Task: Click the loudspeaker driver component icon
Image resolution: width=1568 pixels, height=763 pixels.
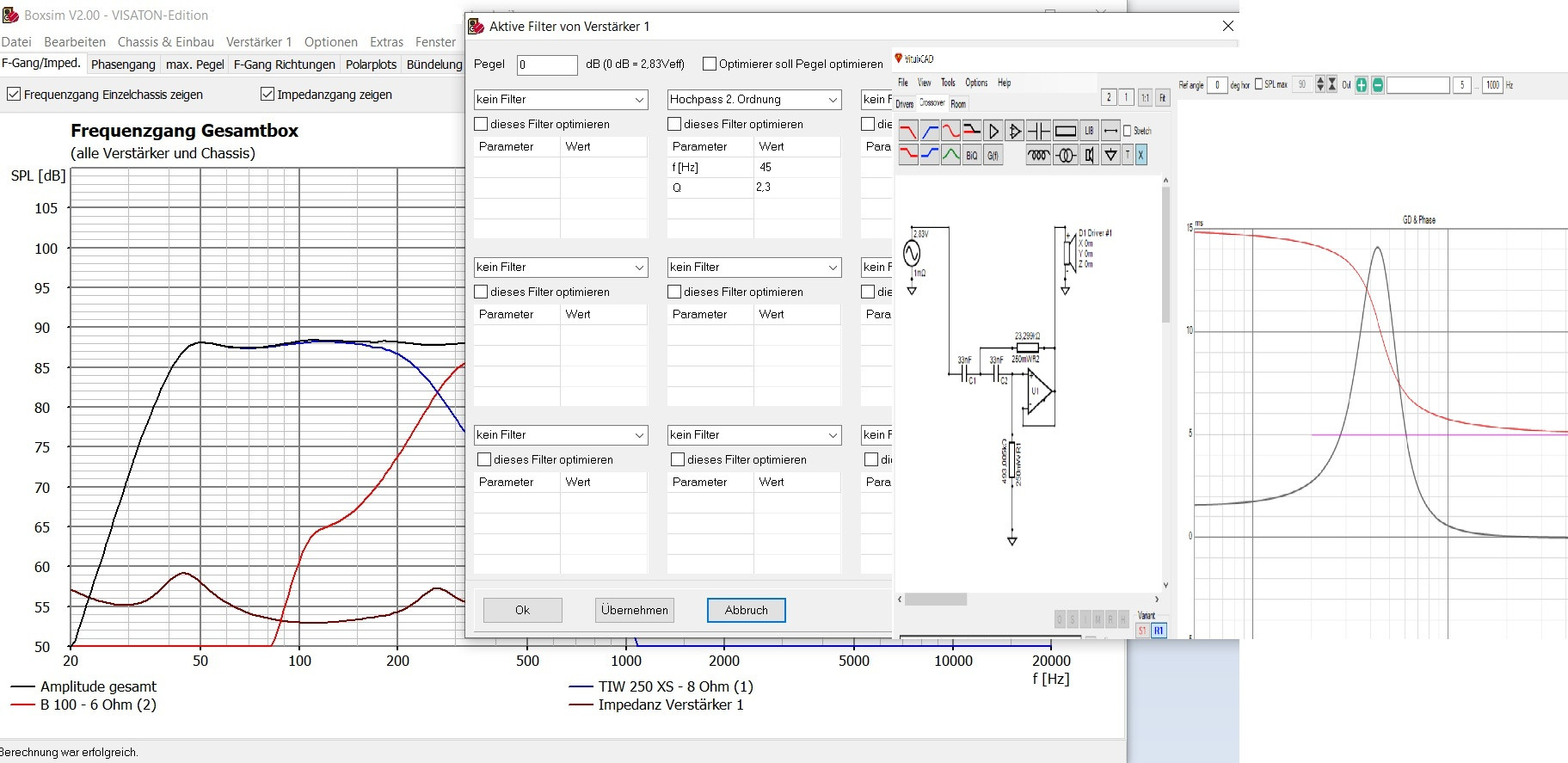Action: point(1089,156)
